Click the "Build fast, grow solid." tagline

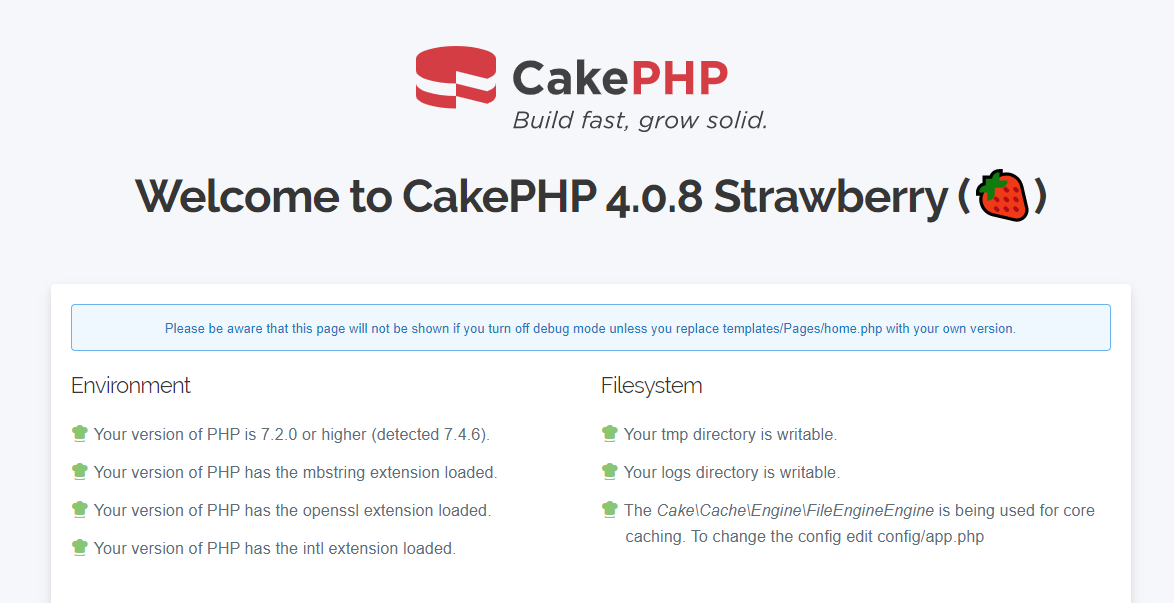pyautogui.click(x=640, y=121)
